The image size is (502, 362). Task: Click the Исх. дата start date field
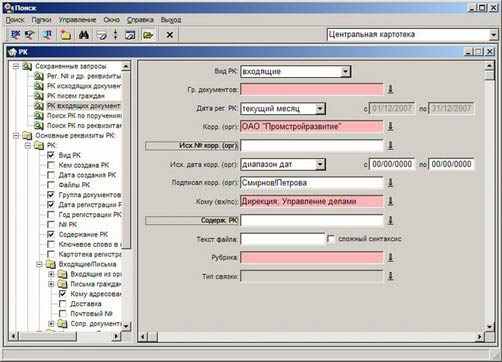[392, 164]
